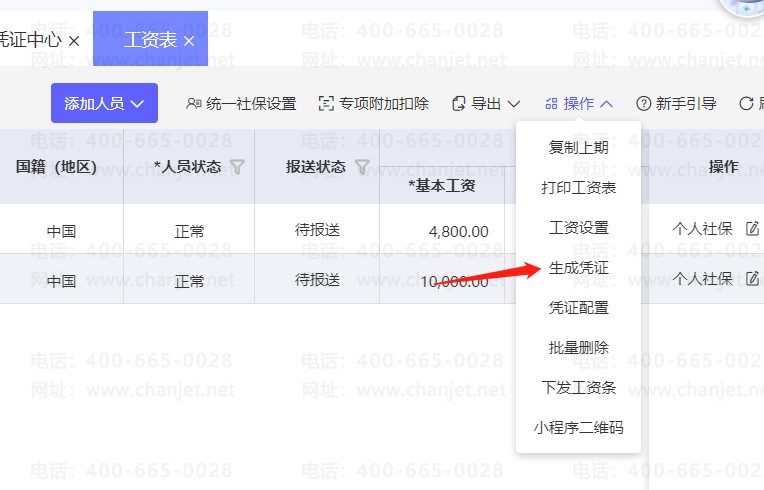Click edit icon in 4,800.00 row
Screen dimensions: 764x490
coord(753,228)
